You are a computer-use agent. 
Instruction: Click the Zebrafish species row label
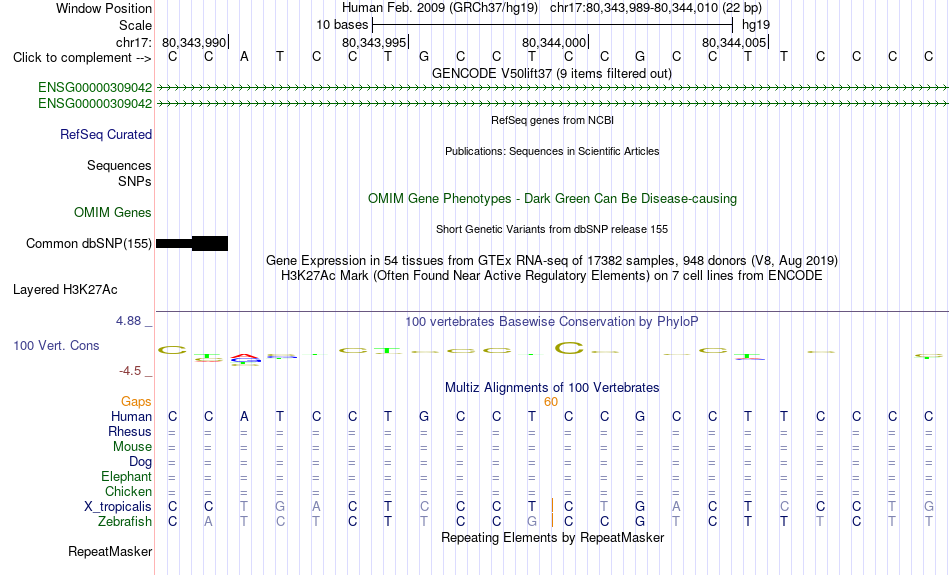tap(125, 522)
